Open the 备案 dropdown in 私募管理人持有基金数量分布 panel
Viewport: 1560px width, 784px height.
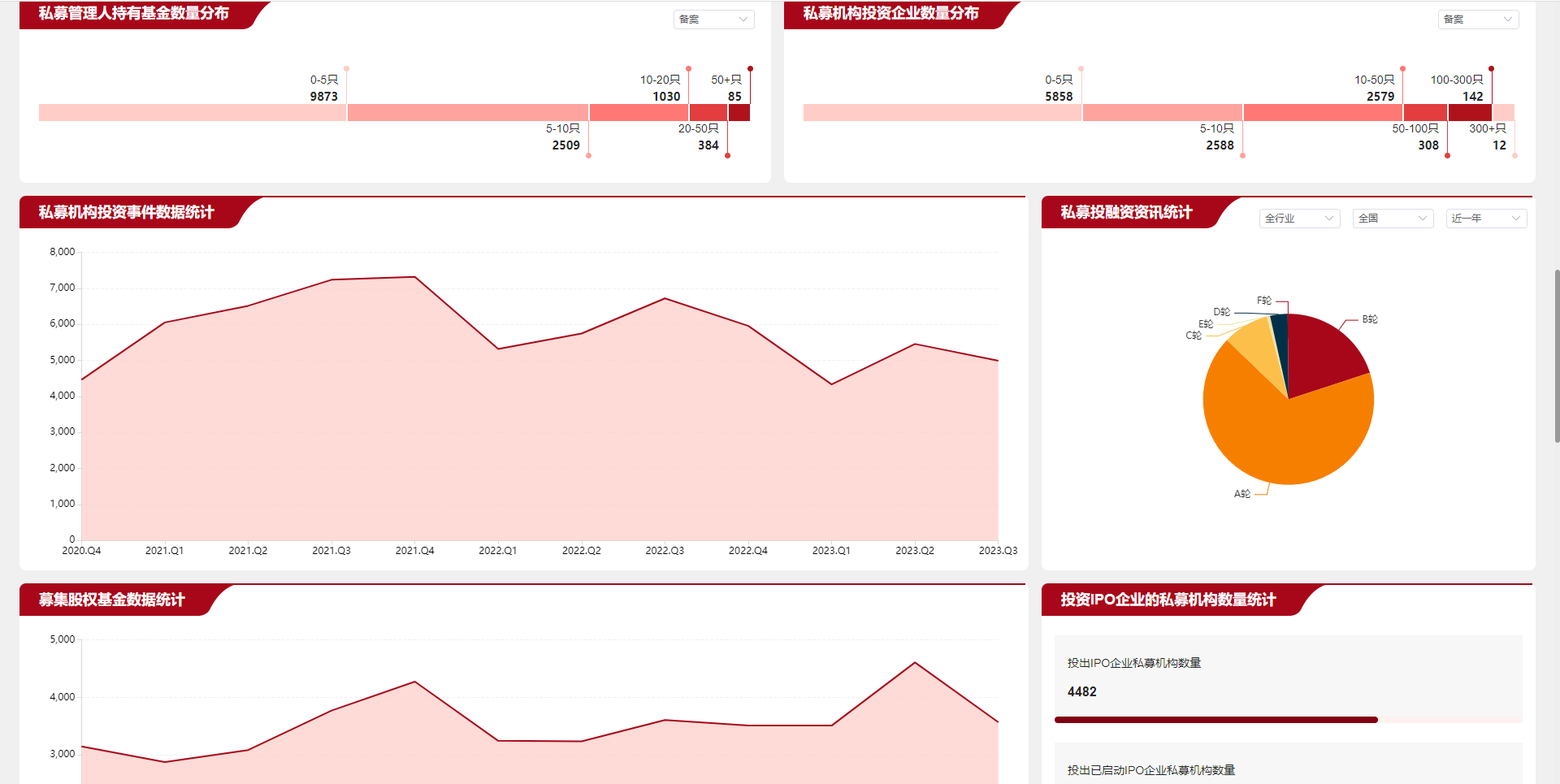point(713,19)
